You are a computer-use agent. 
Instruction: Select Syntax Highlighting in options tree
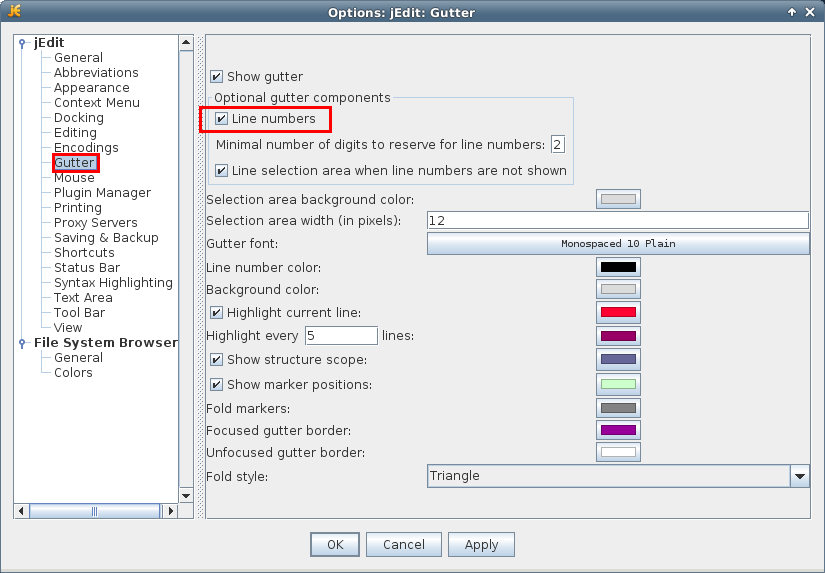click(x=113, y=283)
